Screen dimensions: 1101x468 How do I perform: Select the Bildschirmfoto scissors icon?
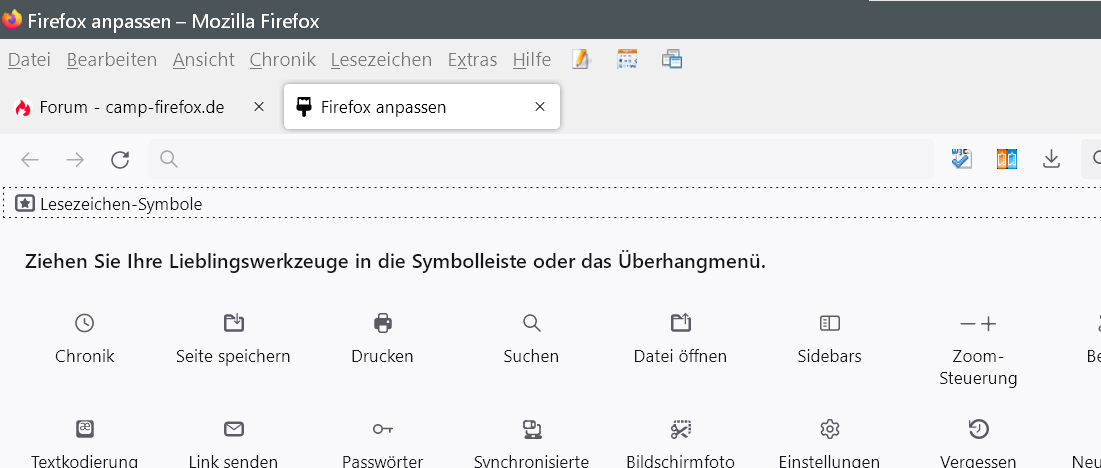click(680, 429)
